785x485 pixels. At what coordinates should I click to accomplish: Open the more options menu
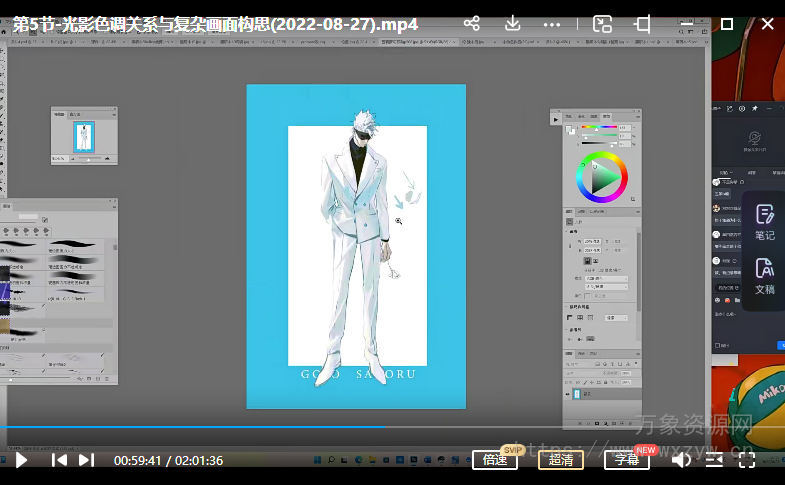pyautogui.click(x=551, y=23)
